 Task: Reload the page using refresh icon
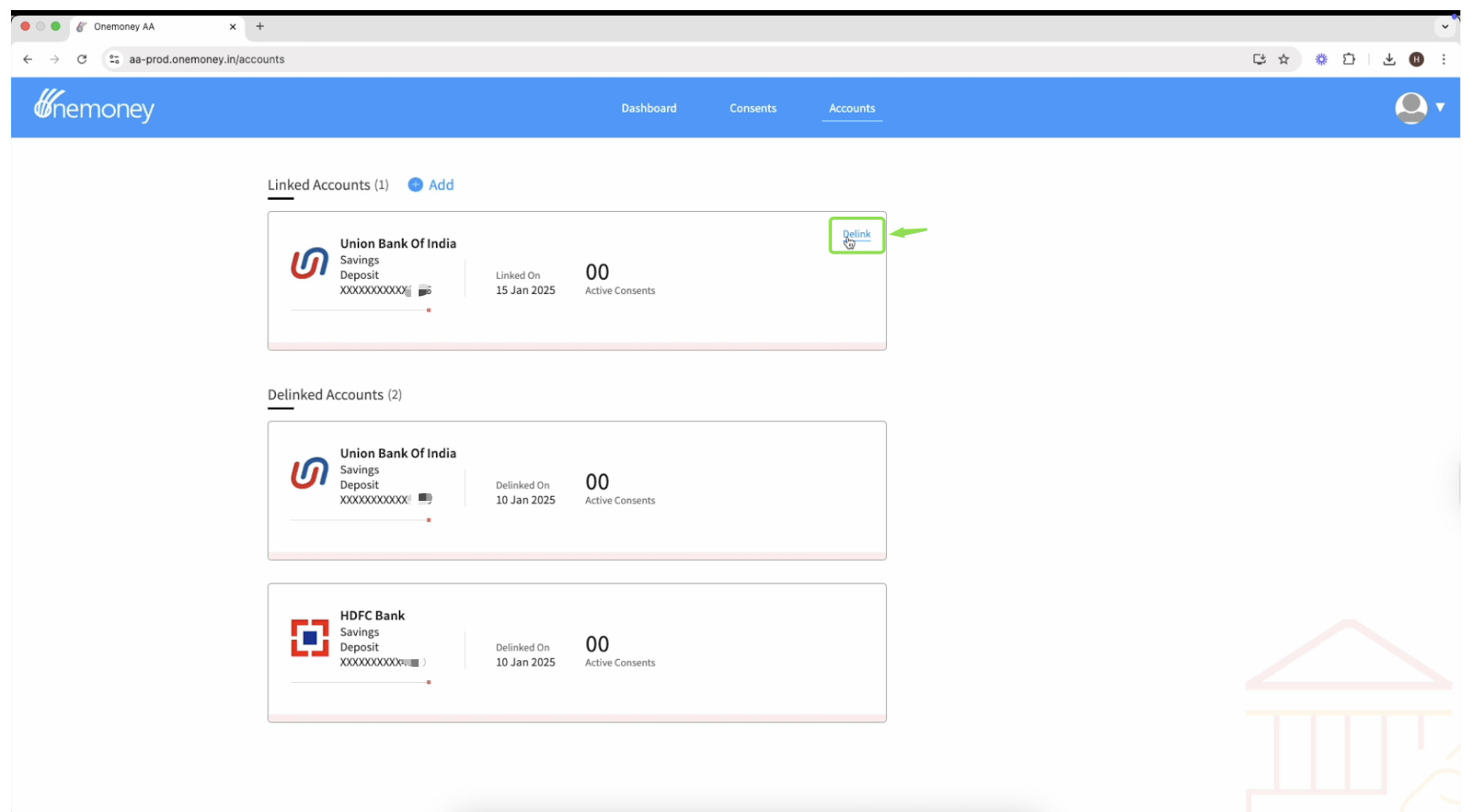point(82,59)
